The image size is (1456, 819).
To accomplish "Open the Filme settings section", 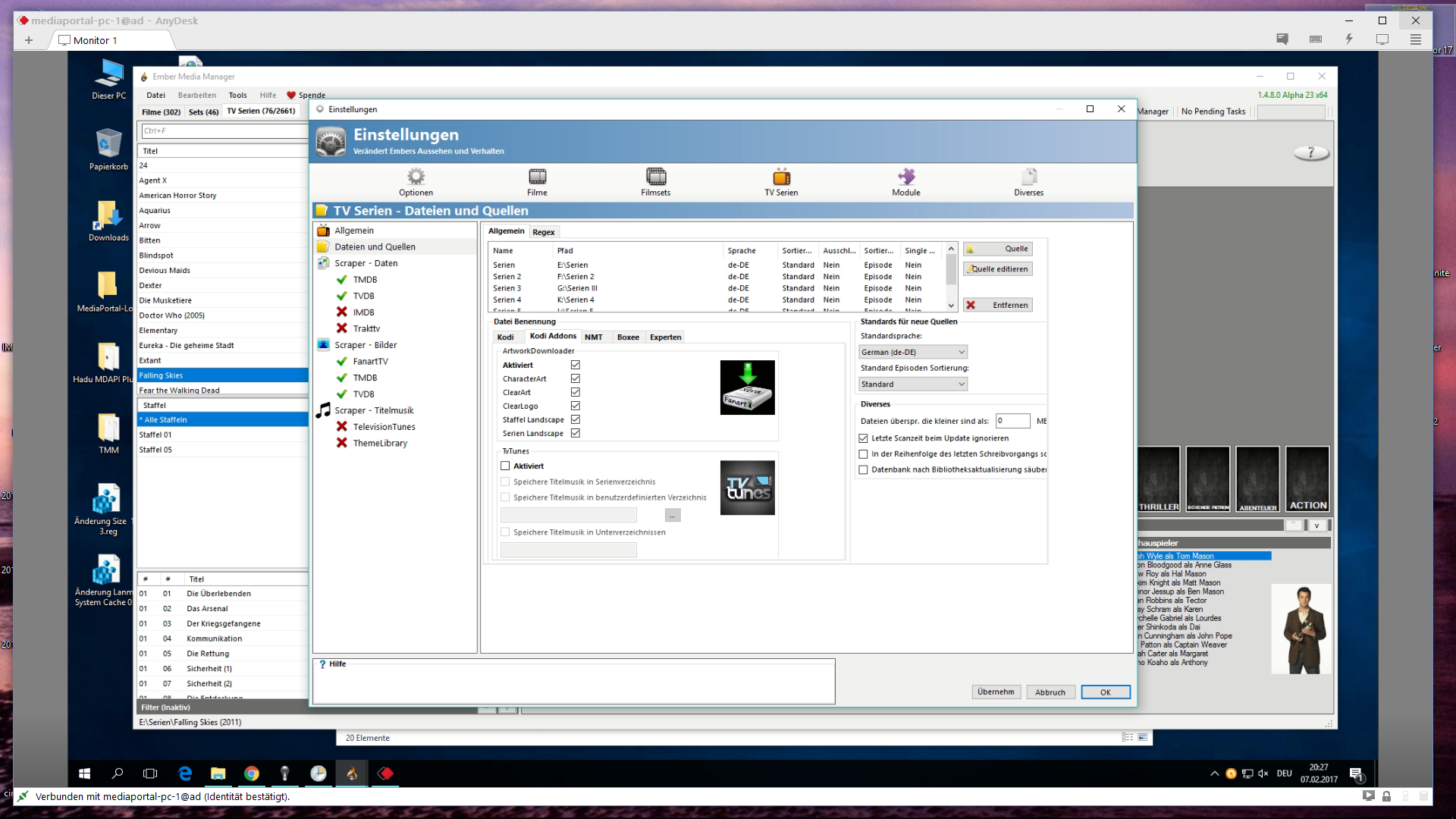I will tap(537, 182).
